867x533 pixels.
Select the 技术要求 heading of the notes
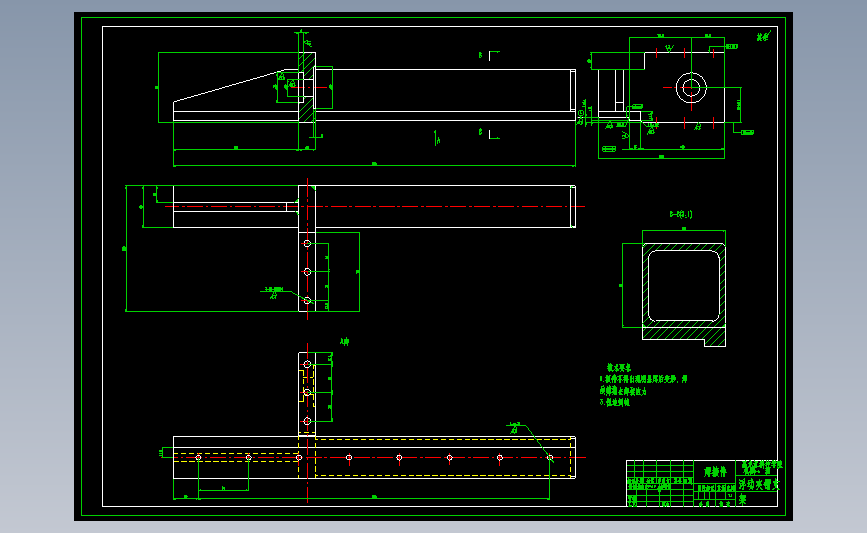click(x=619, y=368)
